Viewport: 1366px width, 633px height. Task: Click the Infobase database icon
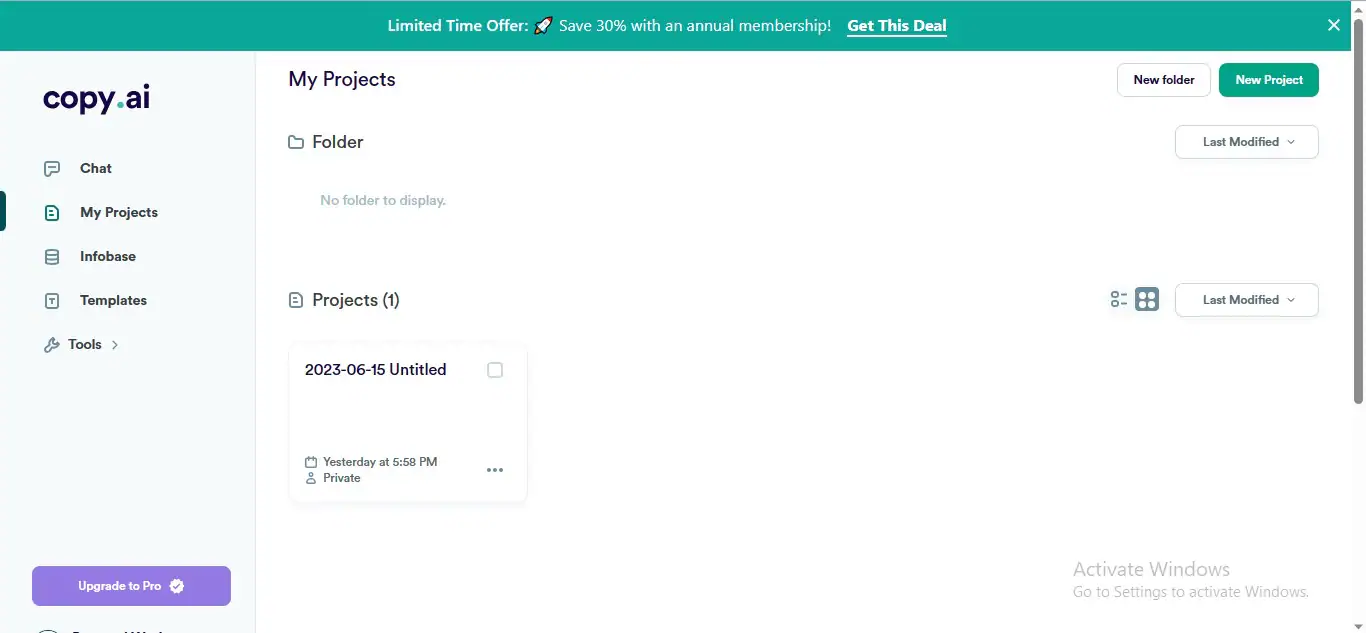[52, 257]
